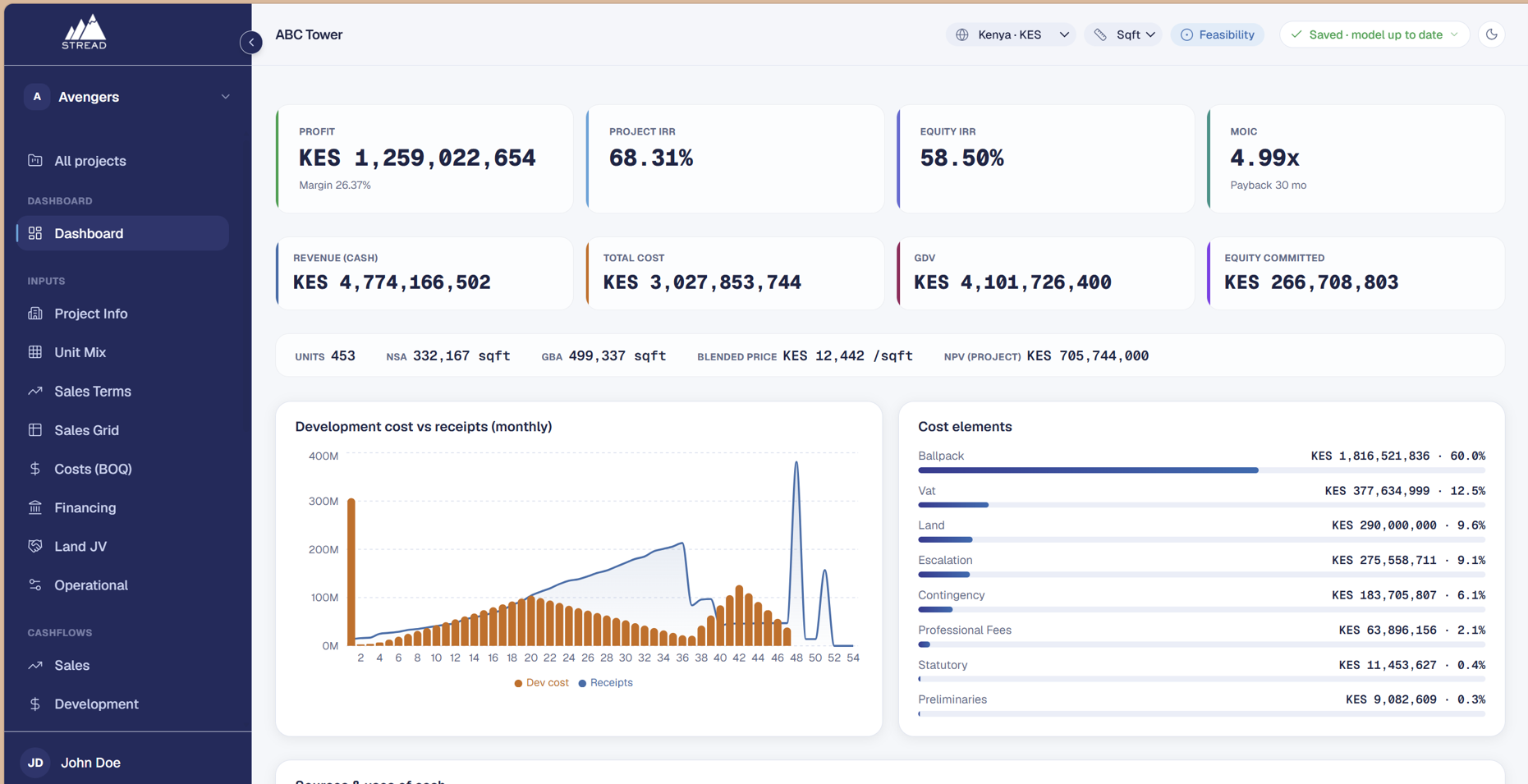The image size is (1528, 784).
Task: Click the checkmark icon in Saved status
Action: tap(1296, 34)
